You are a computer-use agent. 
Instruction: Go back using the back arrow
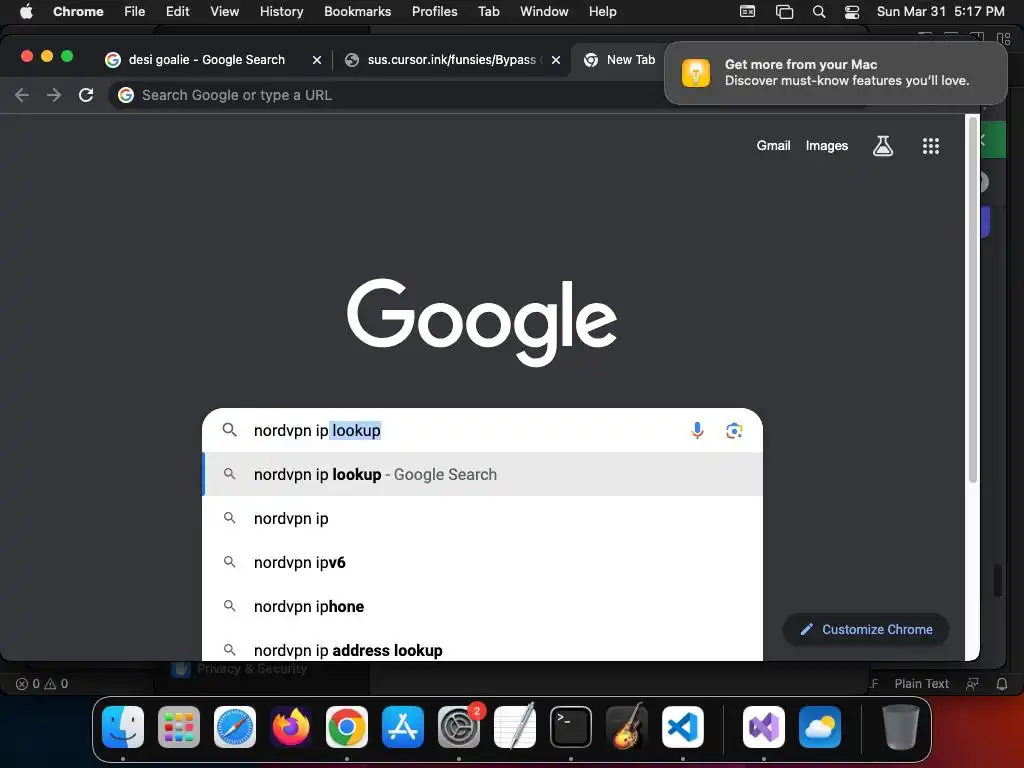click(22, 95)
